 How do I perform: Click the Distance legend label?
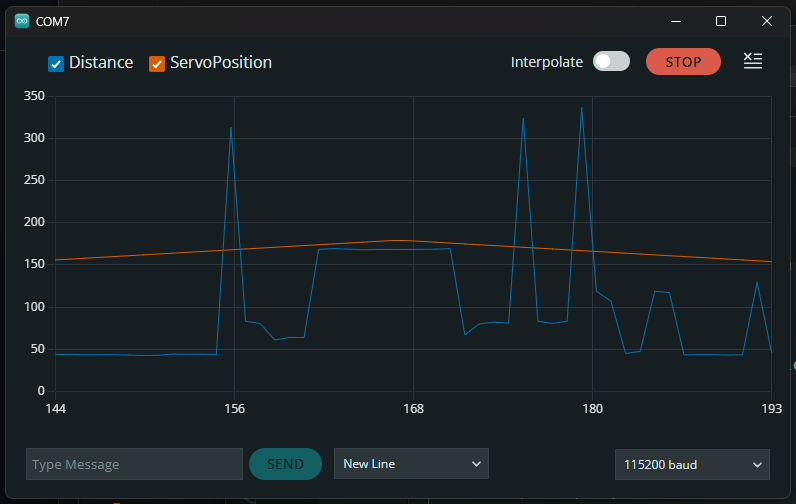pyautogui.click(x=101, y=62)
